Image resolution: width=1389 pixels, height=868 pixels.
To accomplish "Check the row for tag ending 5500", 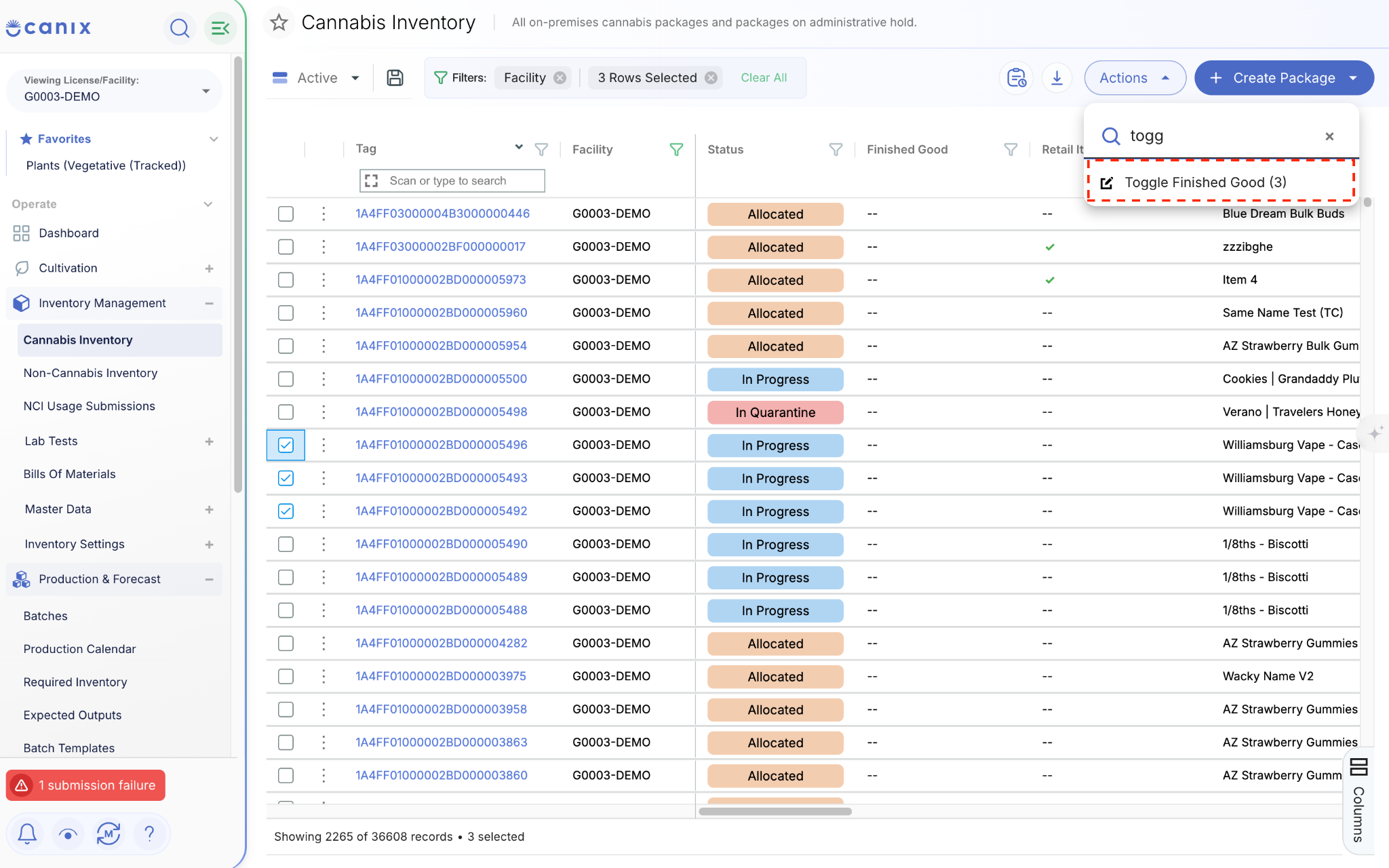I will [286, 379].
